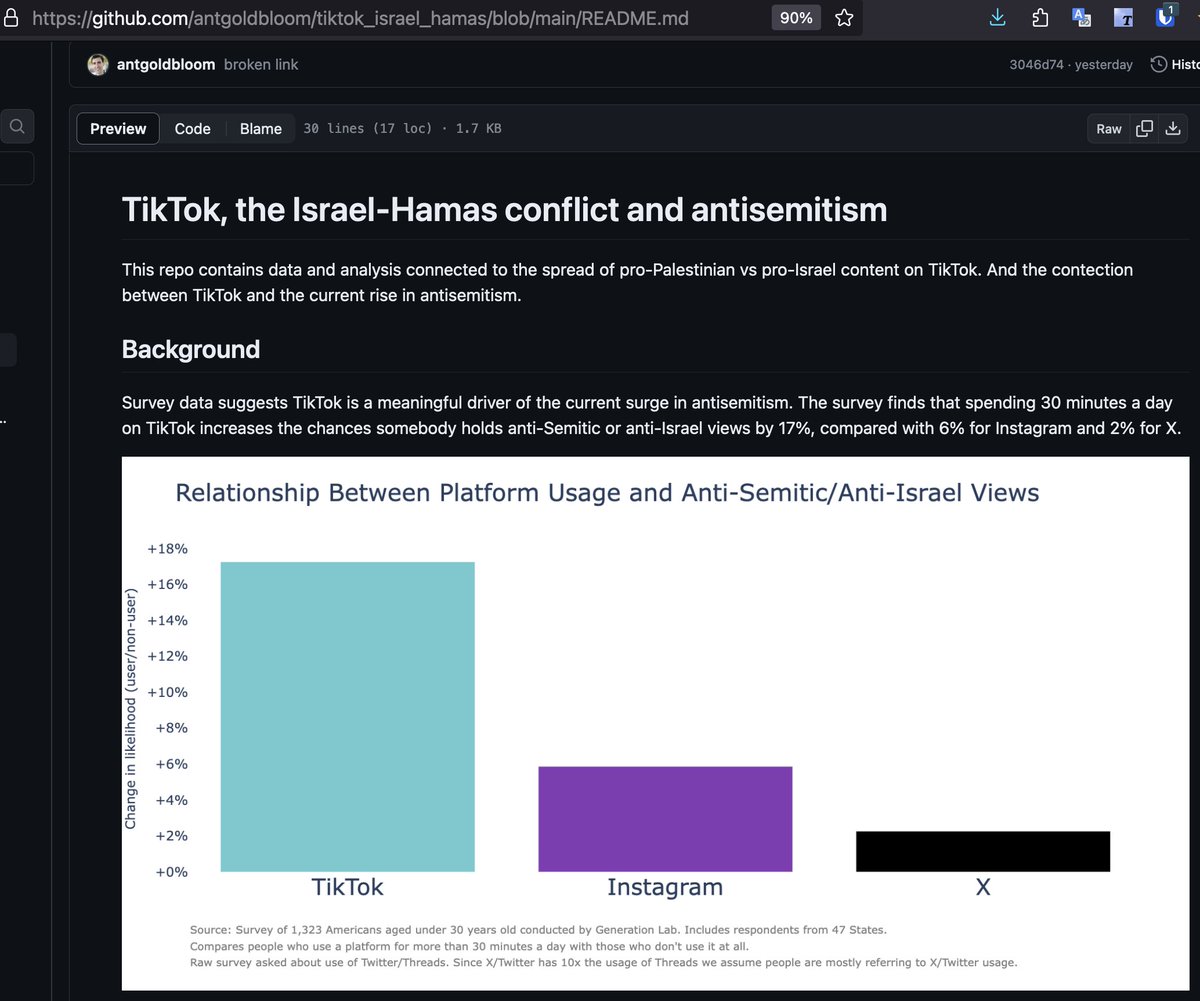The image size is (1200, 1001).
Task: Click the +0% y-axis tick label
Action: pyautogui.click(x=171, y=871)
